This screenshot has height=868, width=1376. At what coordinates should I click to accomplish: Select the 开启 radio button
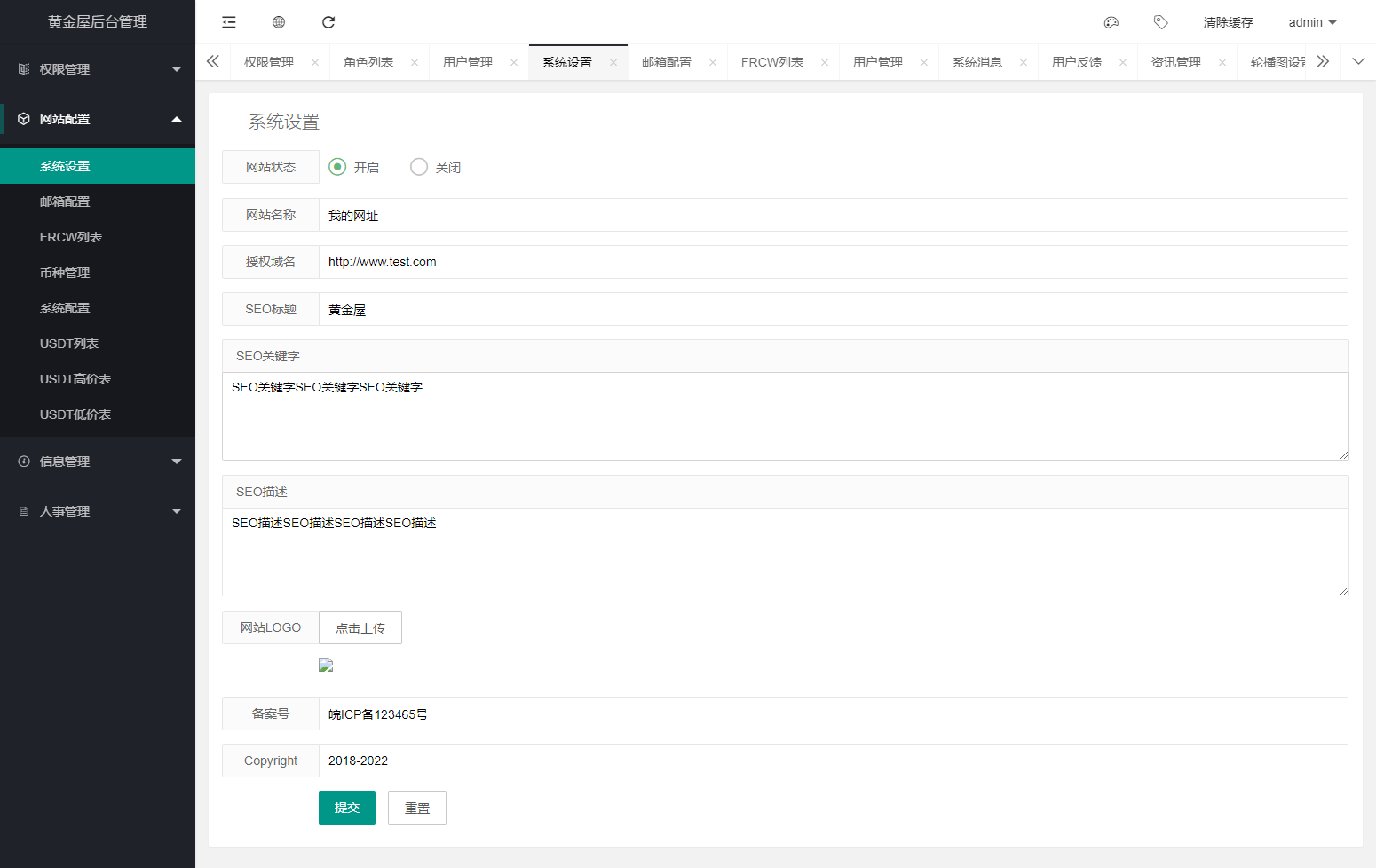tap(337, 167)
